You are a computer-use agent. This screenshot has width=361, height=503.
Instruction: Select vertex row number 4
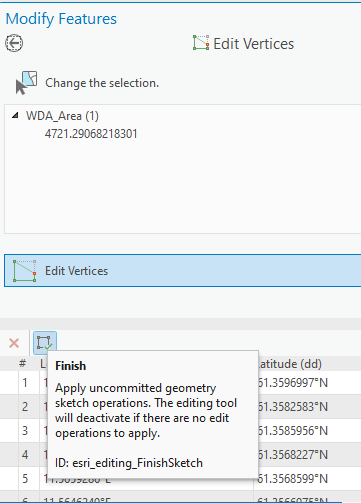pos(25,455)
